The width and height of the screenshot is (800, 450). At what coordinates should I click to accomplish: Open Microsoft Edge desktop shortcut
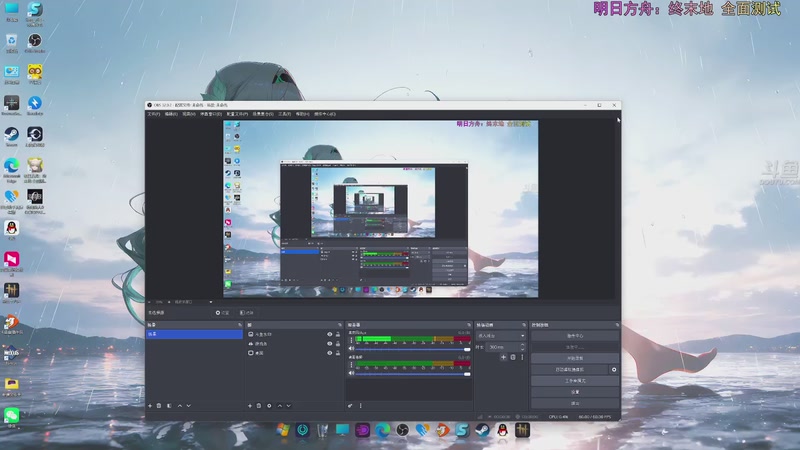point(11,170)
